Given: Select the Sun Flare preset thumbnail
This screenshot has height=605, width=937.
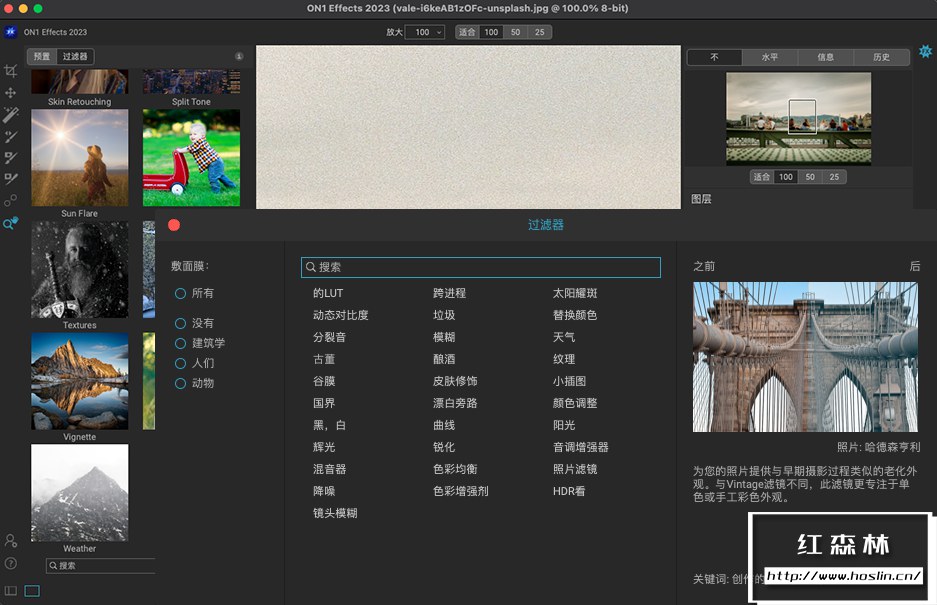Looking at the screenshot, I should (x=79, y=158).
